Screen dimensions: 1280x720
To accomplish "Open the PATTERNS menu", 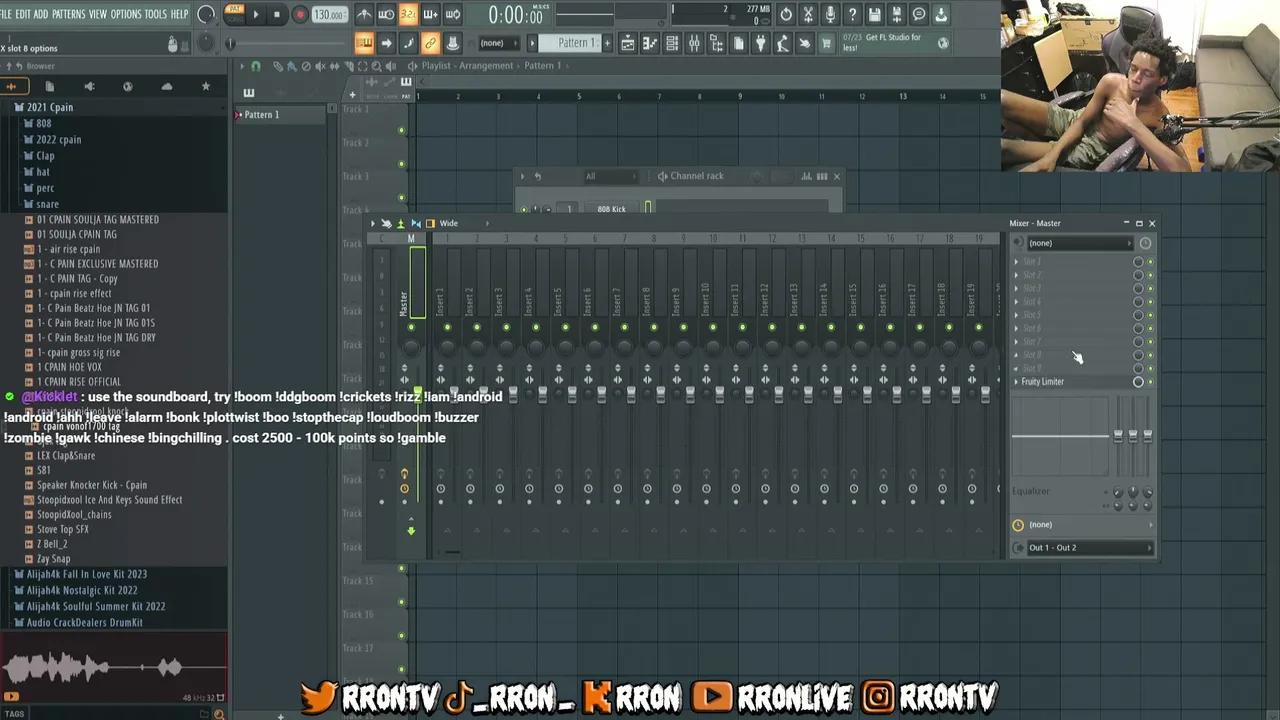I will tap(69, 14).
